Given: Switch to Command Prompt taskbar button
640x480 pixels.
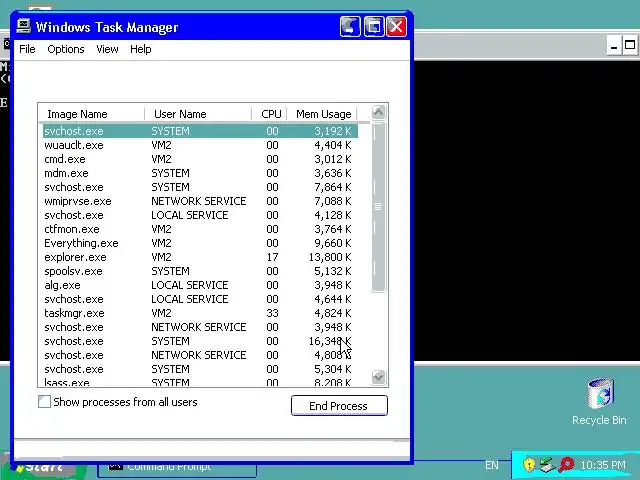Looking at the screenshot, I should (177, 469).
